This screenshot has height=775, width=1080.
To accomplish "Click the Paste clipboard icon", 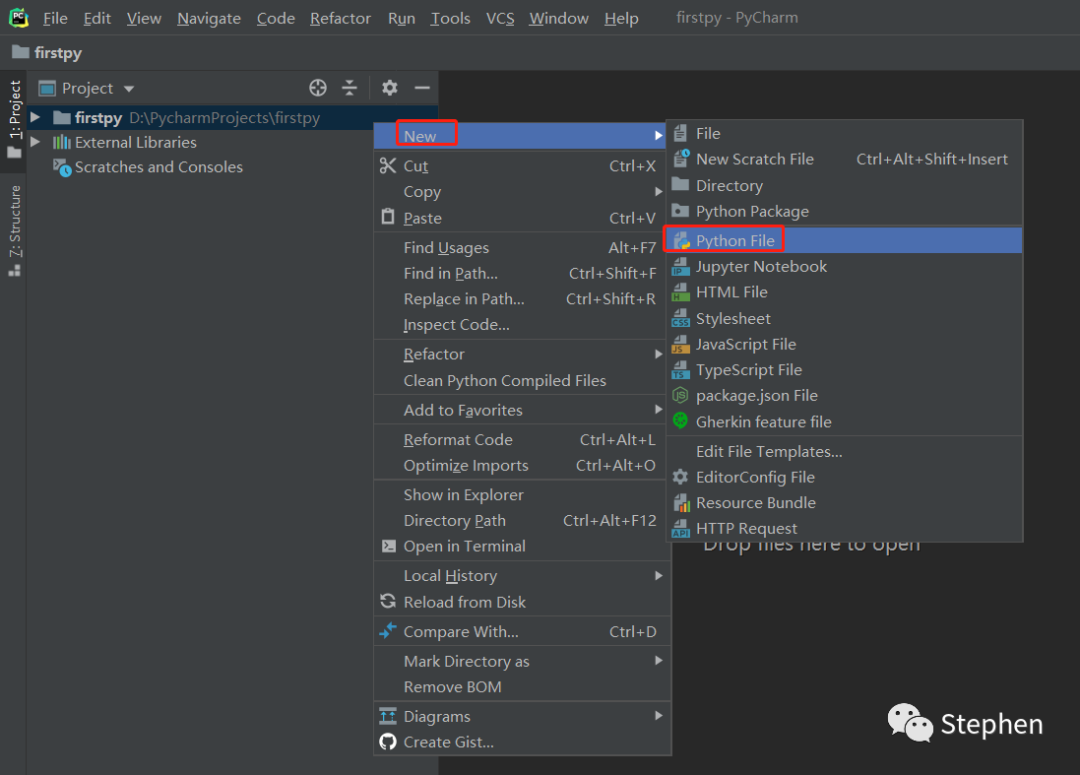I will (x=388, y=217).
